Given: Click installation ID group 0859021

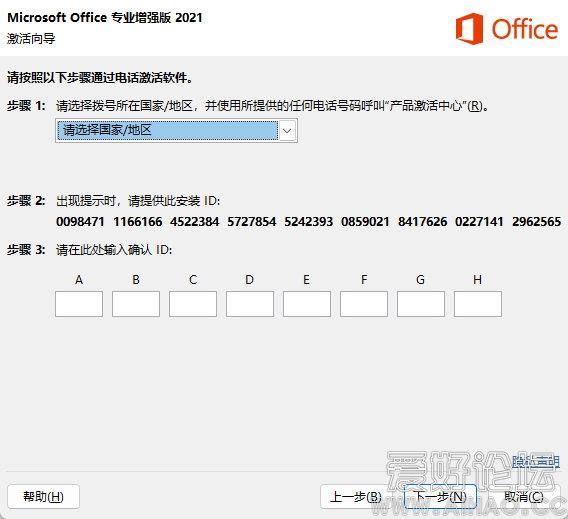Looking at the screenshot, I should coord(365,222).
